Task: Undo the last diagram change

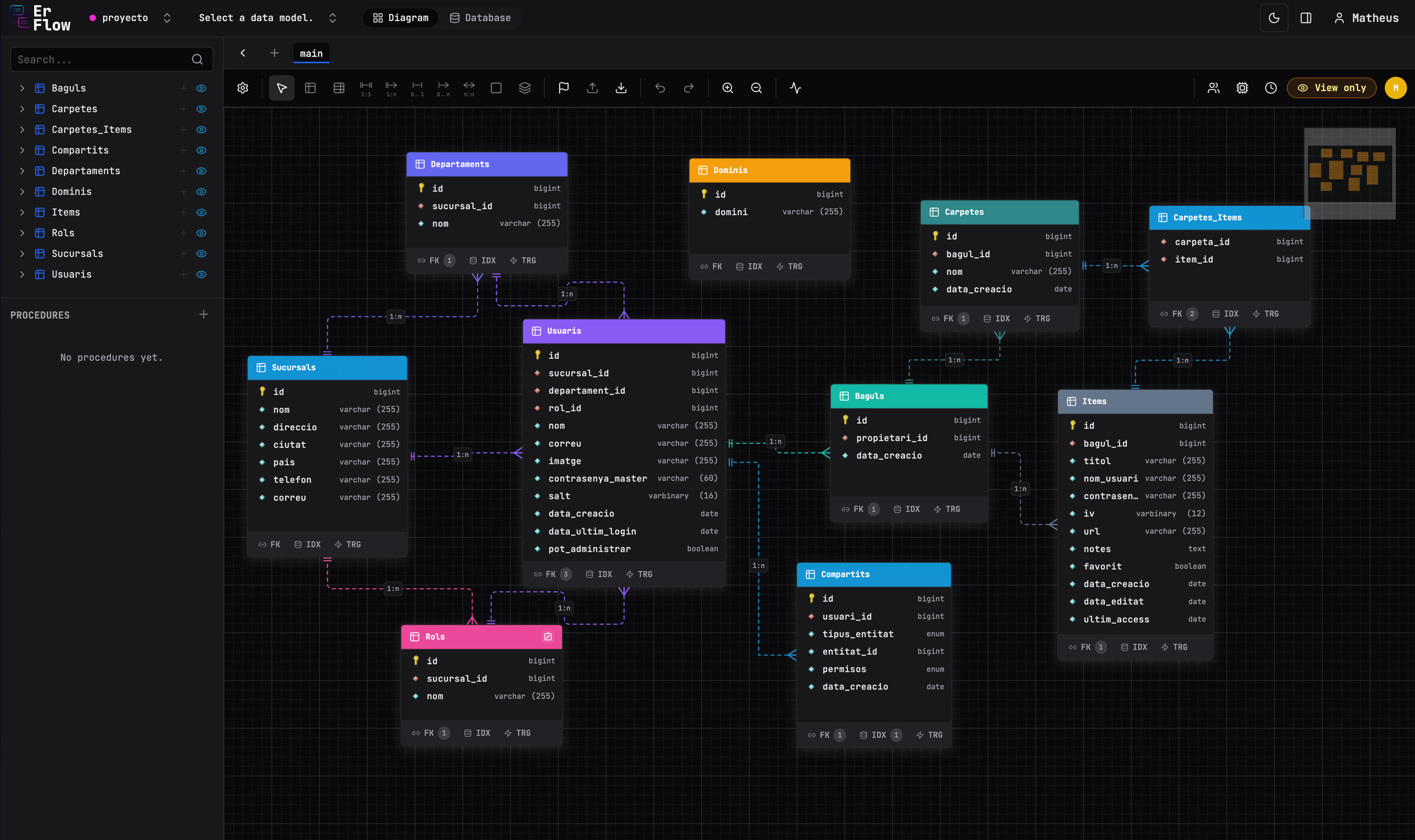Action: pyautogui.click(x=660, y=88)
